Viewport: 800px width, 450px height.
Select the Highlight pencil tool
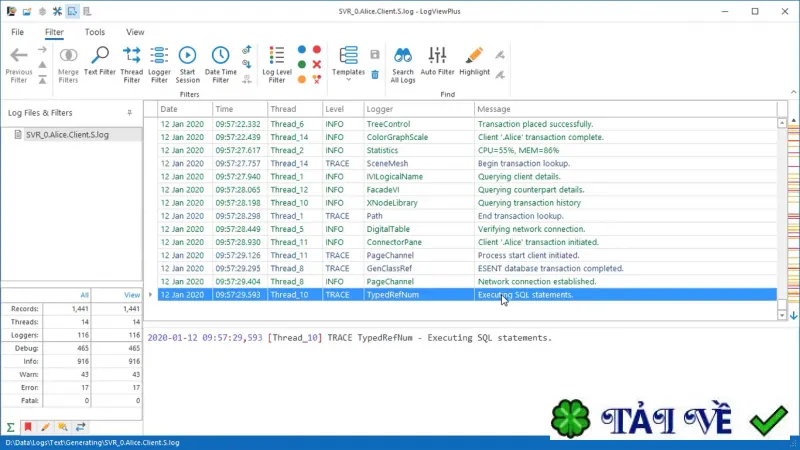[474, 61]
